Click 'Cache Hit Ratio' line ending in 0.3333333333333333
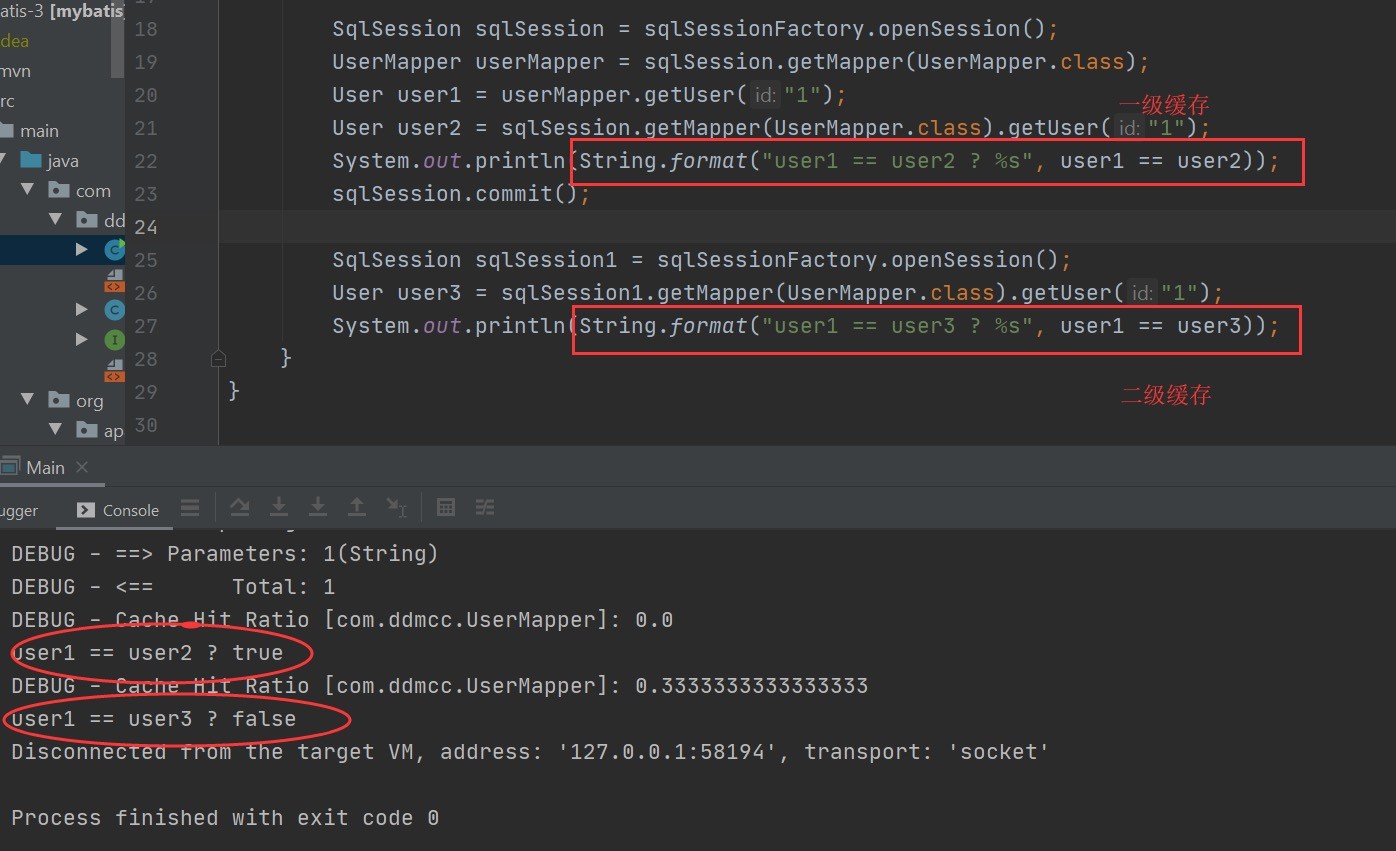Viewport: 1396px width, 851px height. click(x=440, y=686)
